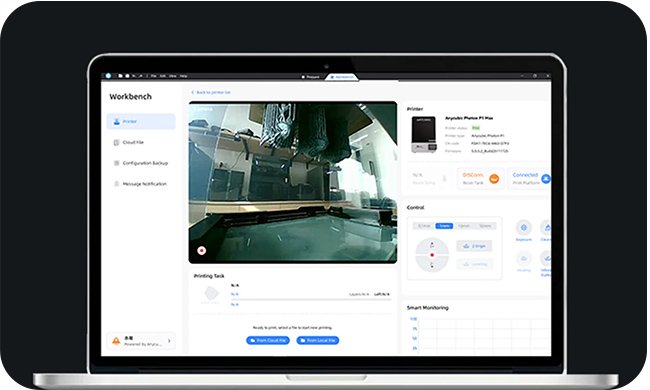The width and height of the screenshot is (650, 390).
Task: Expand the account card chevron at sidebar bottom
Action: [x=169, y=341]
